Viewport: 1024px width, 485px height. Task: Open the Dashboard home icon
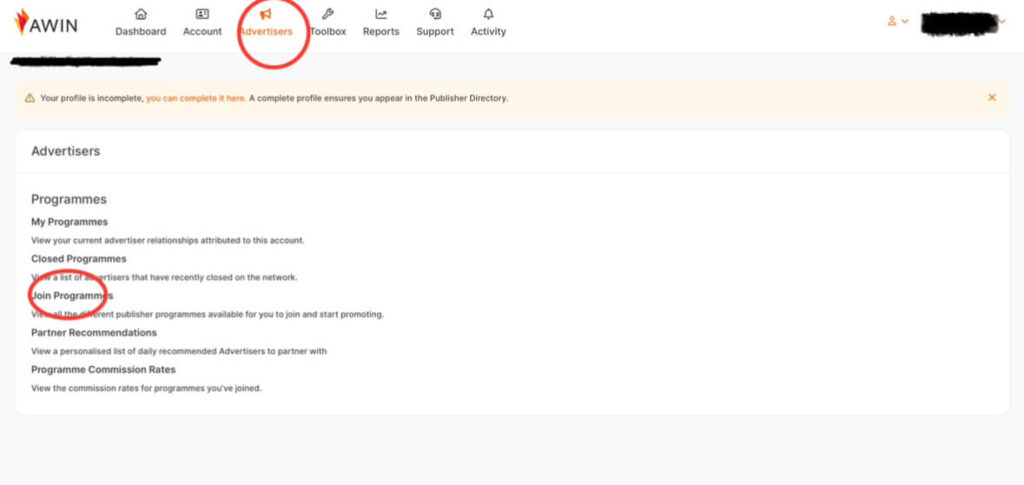(140, 14)
